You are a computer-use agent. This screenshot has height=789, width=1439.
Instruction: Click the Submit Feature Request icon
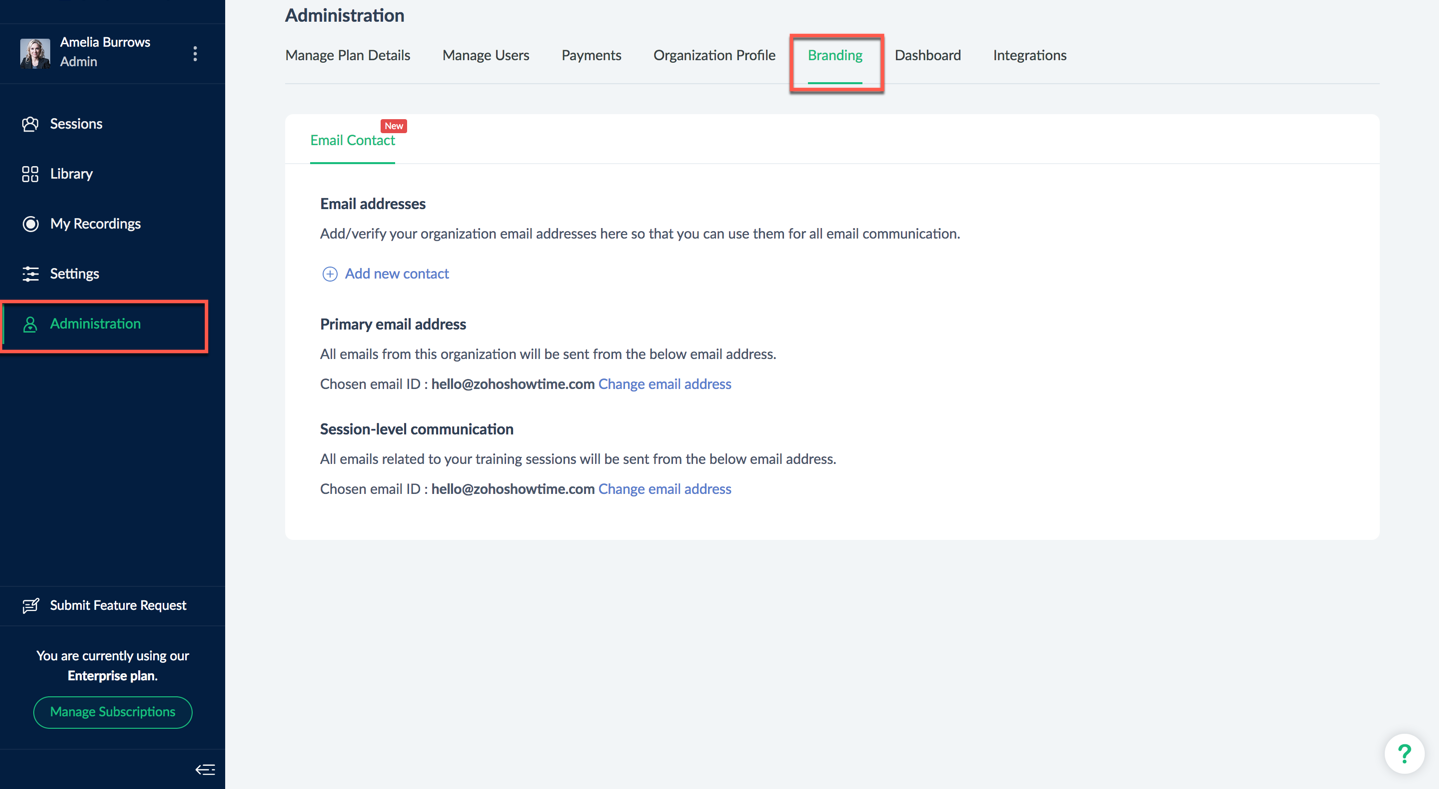click(31, 605)
